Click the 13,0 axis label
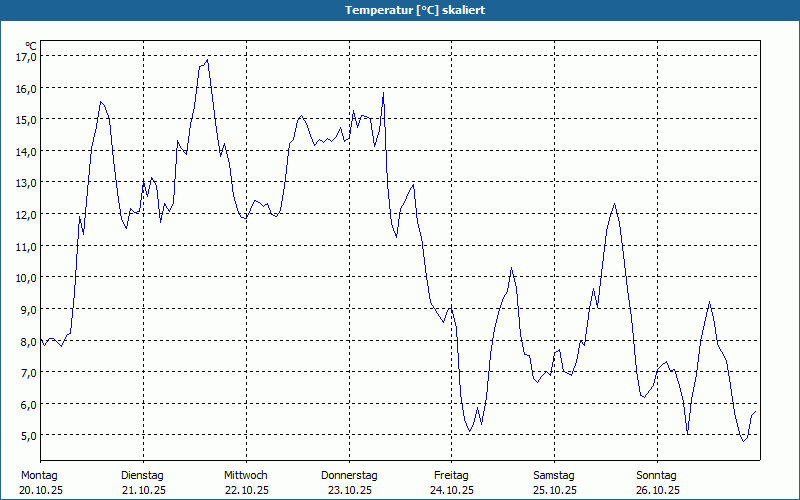The image size is (800, 500). [27, 183]
